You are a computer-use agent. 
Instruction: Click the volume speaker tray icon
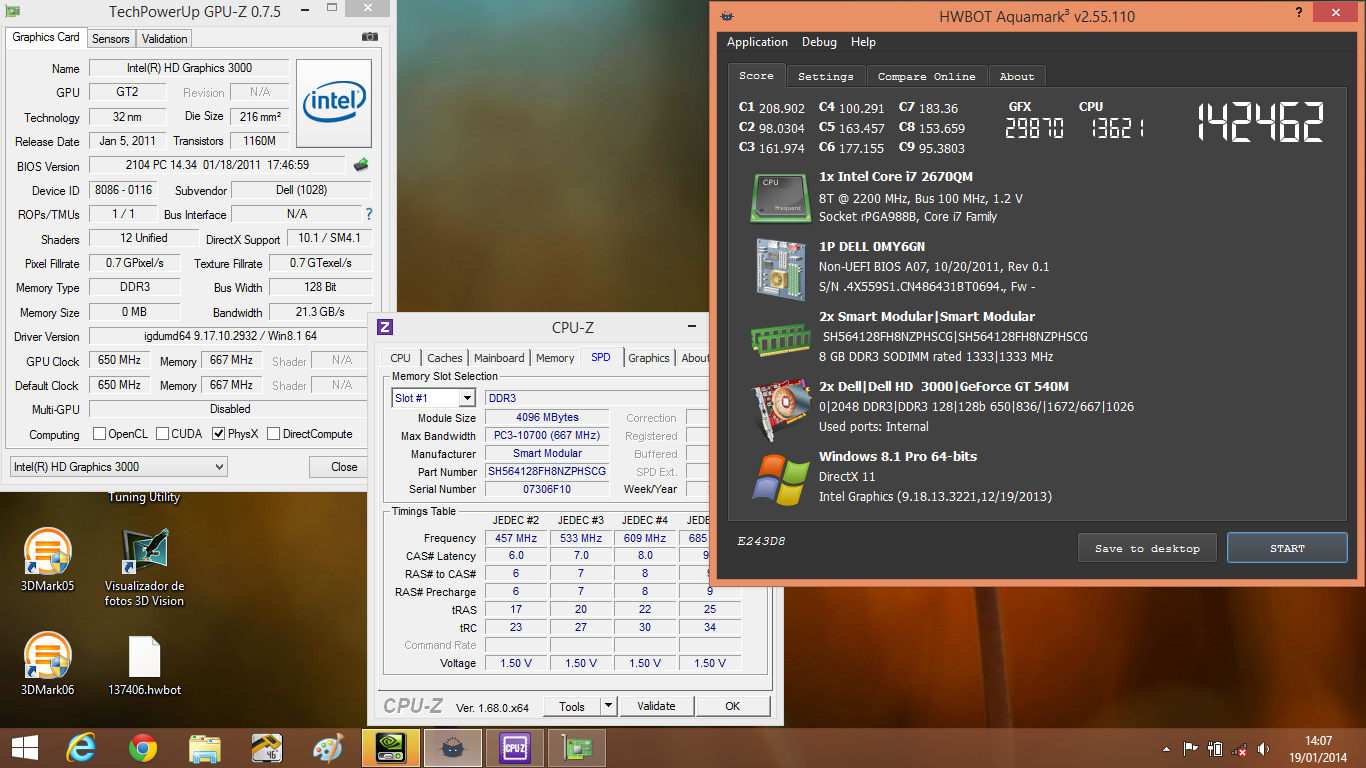tap(1264, 748)
